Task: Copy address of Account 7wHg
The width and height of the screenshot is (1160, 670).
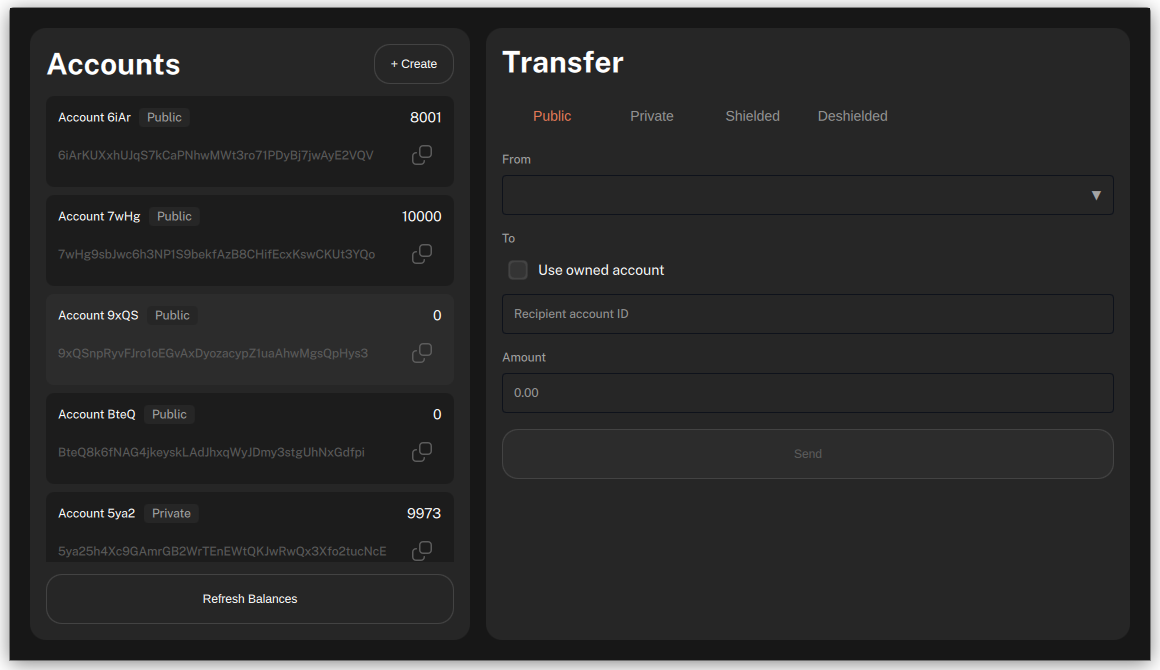Action: (422, 254)
